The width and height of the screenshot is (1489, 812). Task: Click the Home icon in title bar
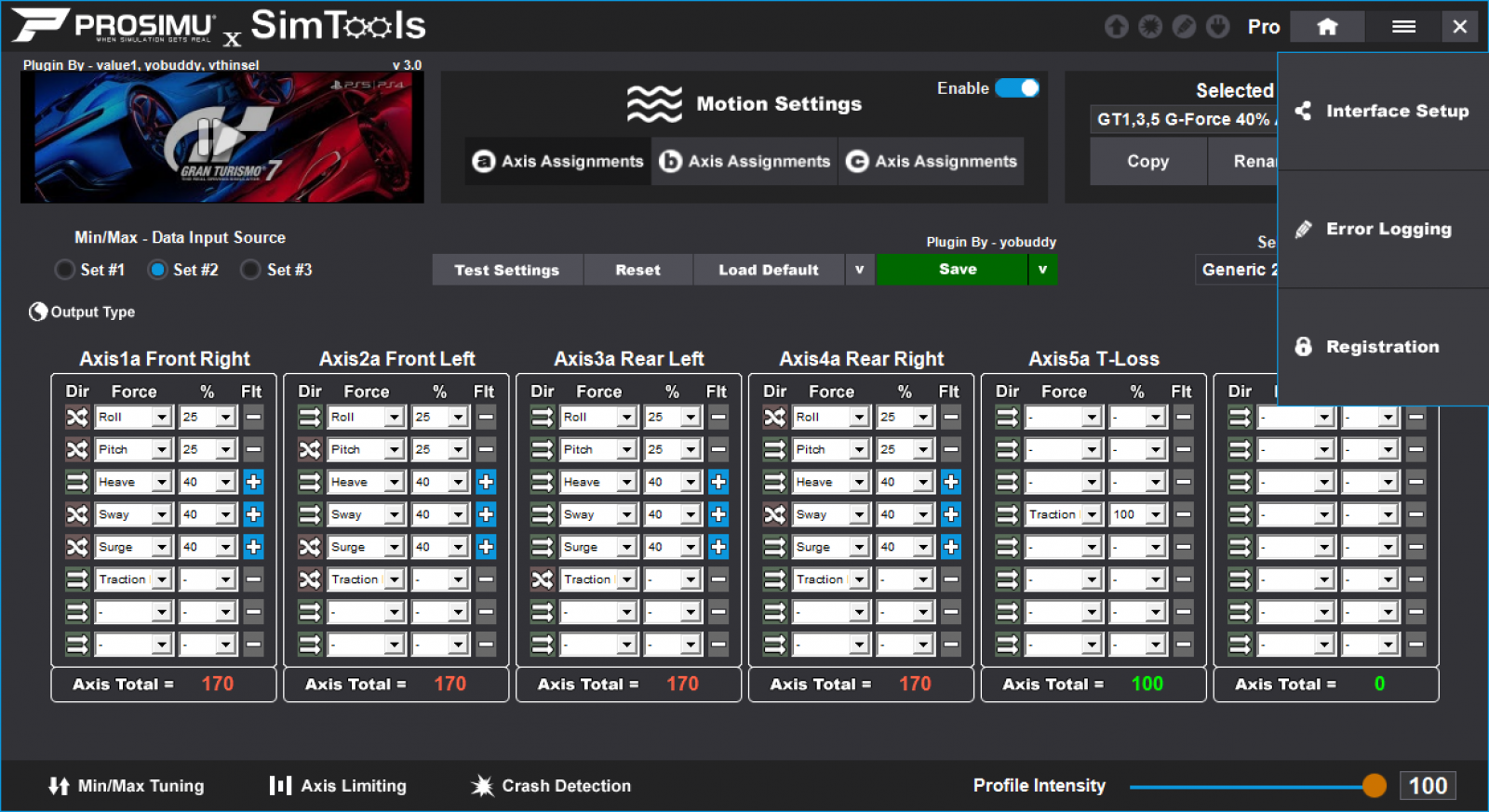1327,27
